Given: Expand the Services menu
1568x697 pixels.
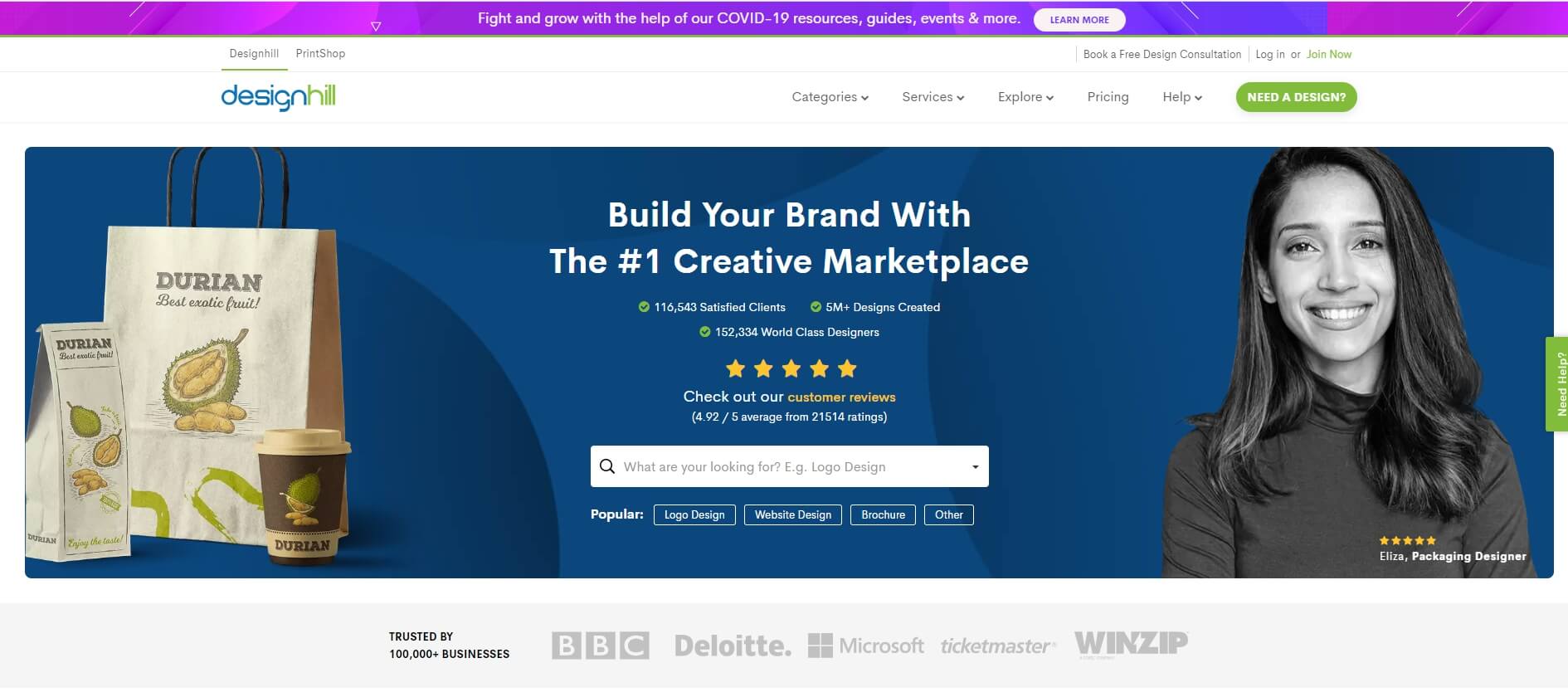Looking at the screenshot, I should coord(933,97).
